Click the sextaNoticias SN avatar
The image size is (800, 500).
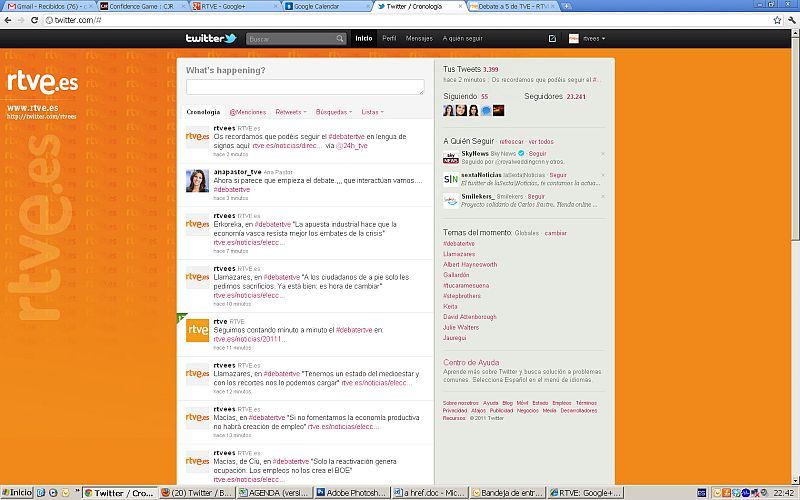coord(451,178)
